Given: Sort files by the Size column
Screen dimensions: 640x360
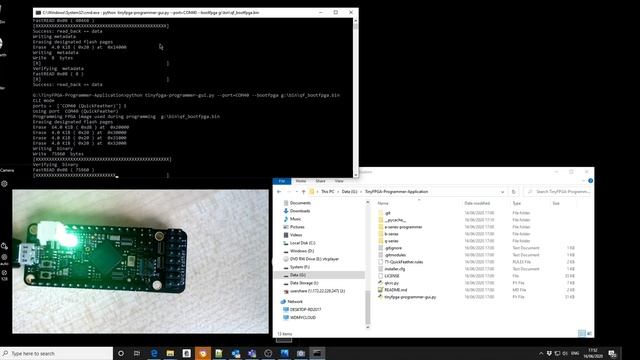Looking at the screenshot, I should coord(556,203).
